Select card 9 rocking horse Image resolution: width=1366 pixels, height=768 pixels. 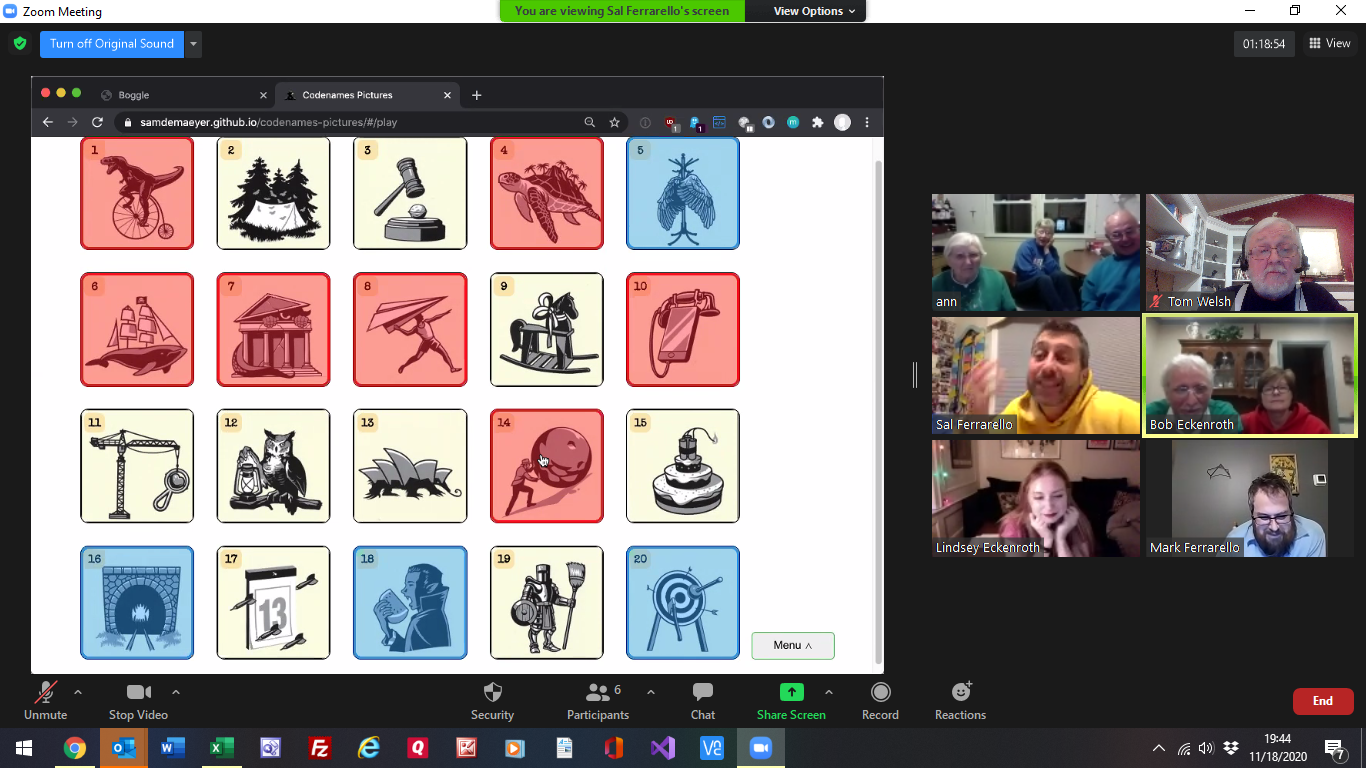point(547,329)
